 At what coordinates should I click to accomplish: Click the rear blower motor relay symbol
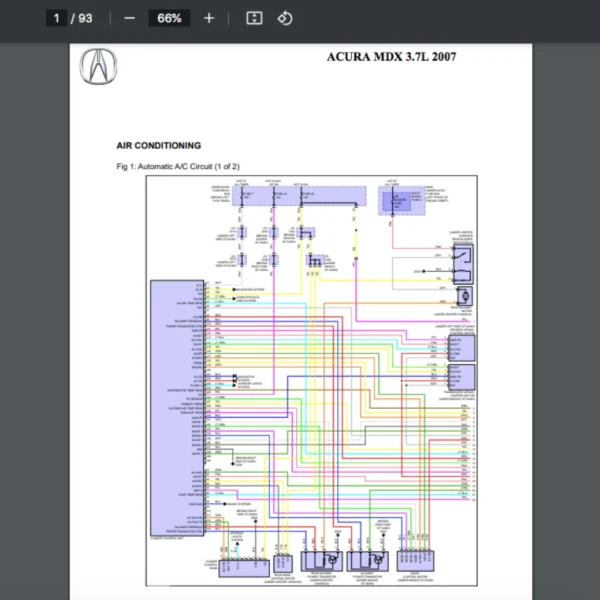click(461, 264)
